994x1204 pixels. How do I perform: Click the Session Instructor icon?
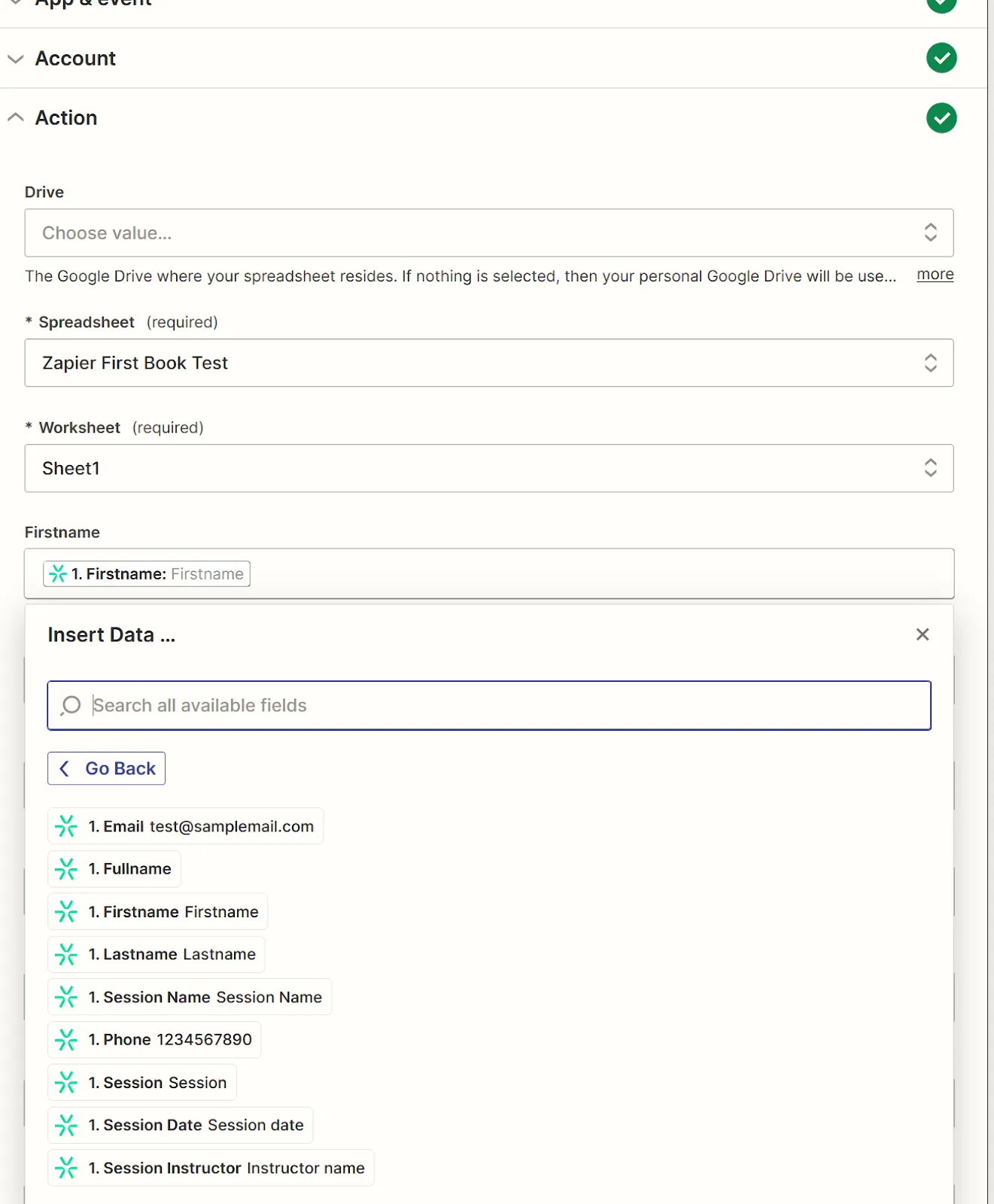(x=66, y=1168)
